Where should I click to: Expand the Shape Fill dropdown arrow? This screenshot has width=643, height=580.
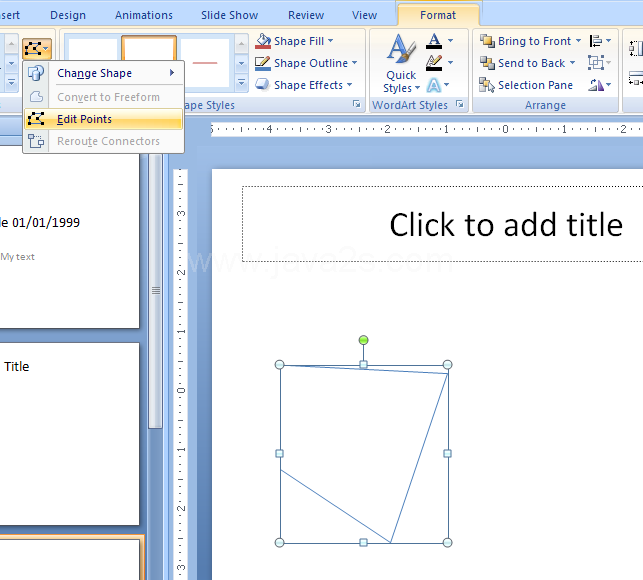pyautogui.click(x=331, y=41)
